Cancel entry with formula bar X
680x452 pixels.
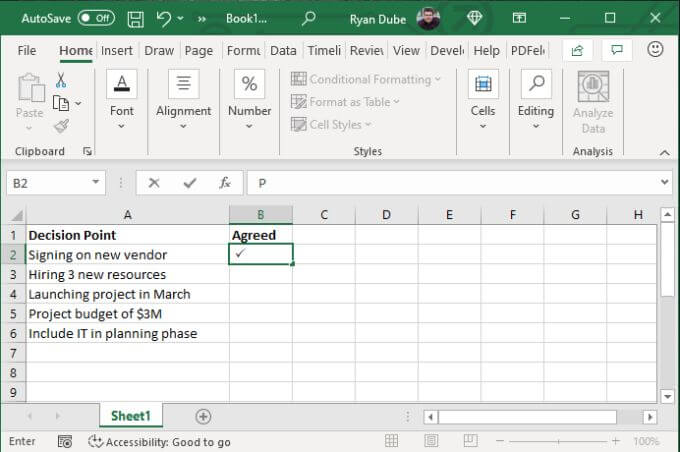point(154,183)
